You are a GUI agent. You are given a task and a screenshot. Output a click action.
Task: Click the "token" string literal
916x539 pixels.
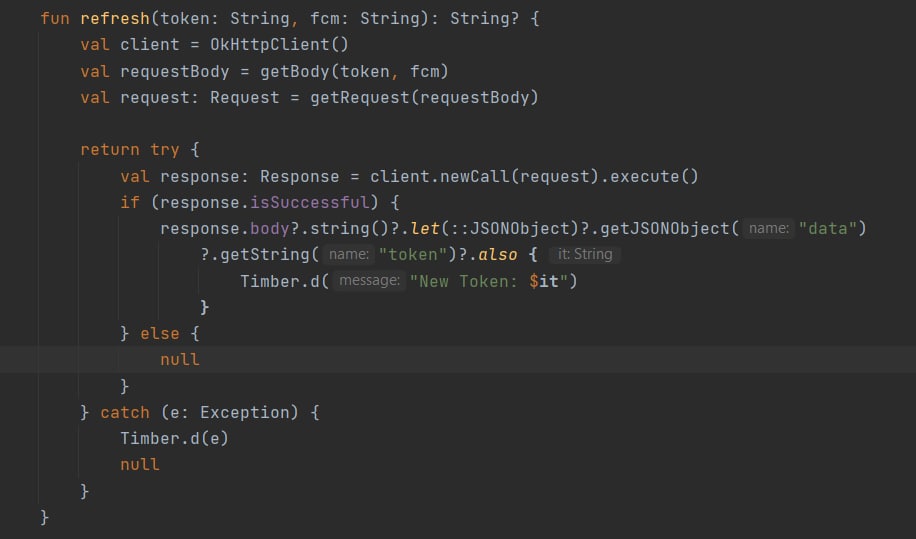pyautogui.click(x=414, y=255)
